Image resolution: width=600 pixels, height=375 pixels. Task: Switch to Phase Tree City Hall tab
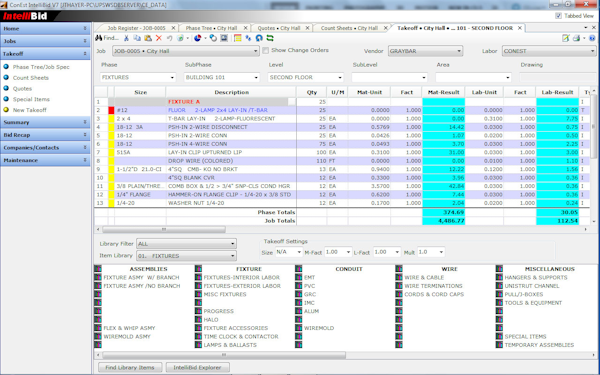(x=211, y=28)
